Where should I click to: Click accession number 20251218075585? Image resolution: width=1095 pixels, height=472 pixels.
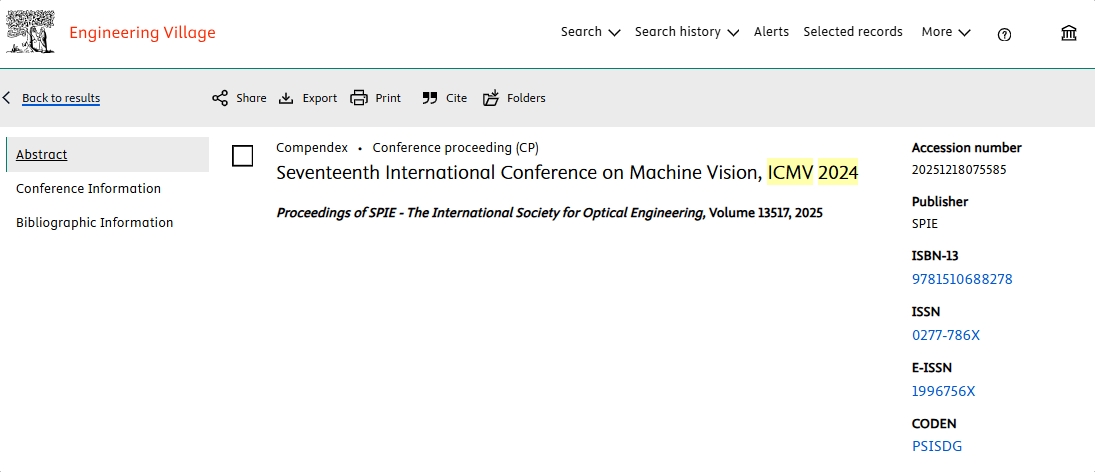click(x=959, y=170)
